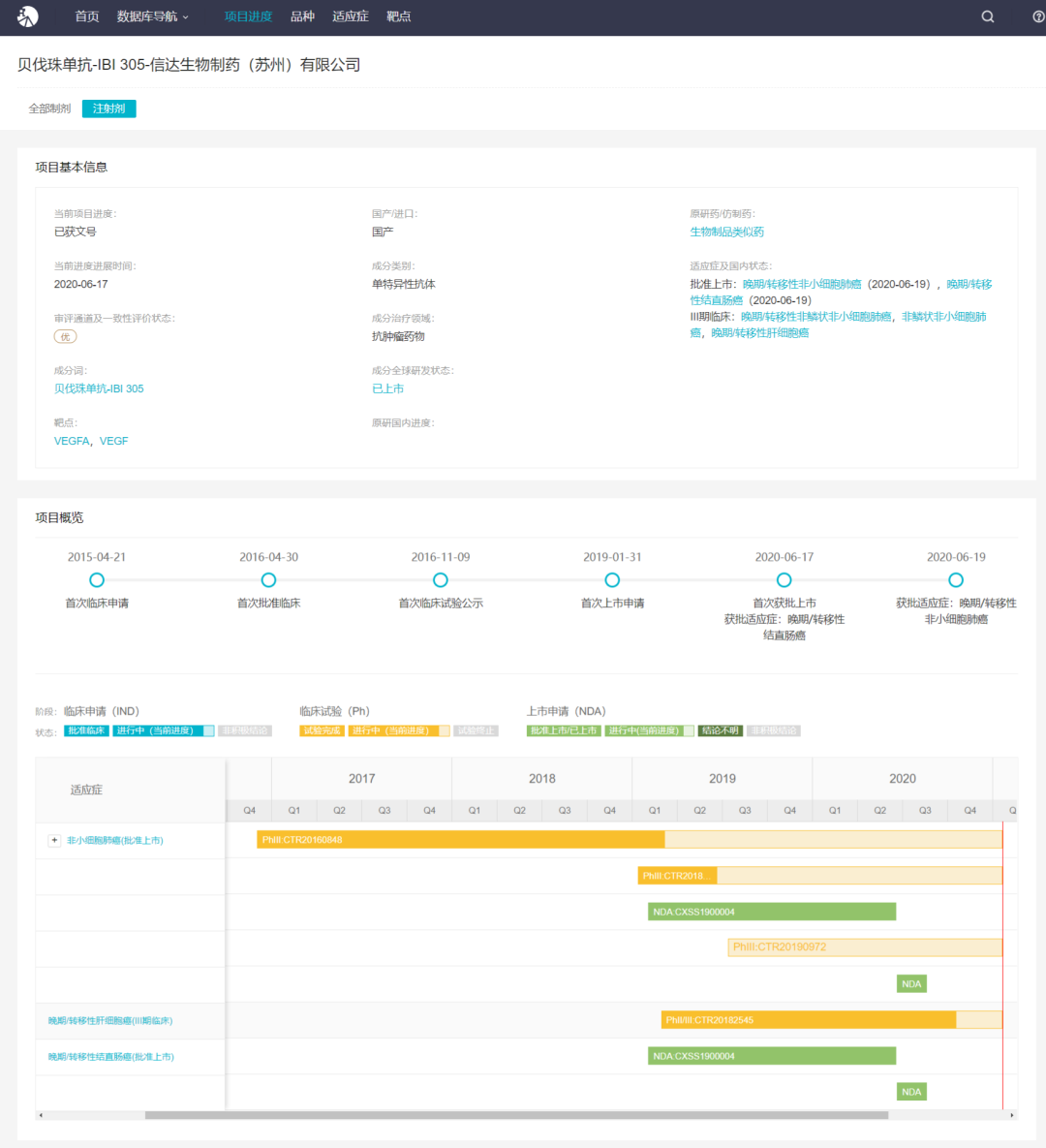
Task: Expand the 非小细胞肺癌 row plus icon
Action: 54,841
